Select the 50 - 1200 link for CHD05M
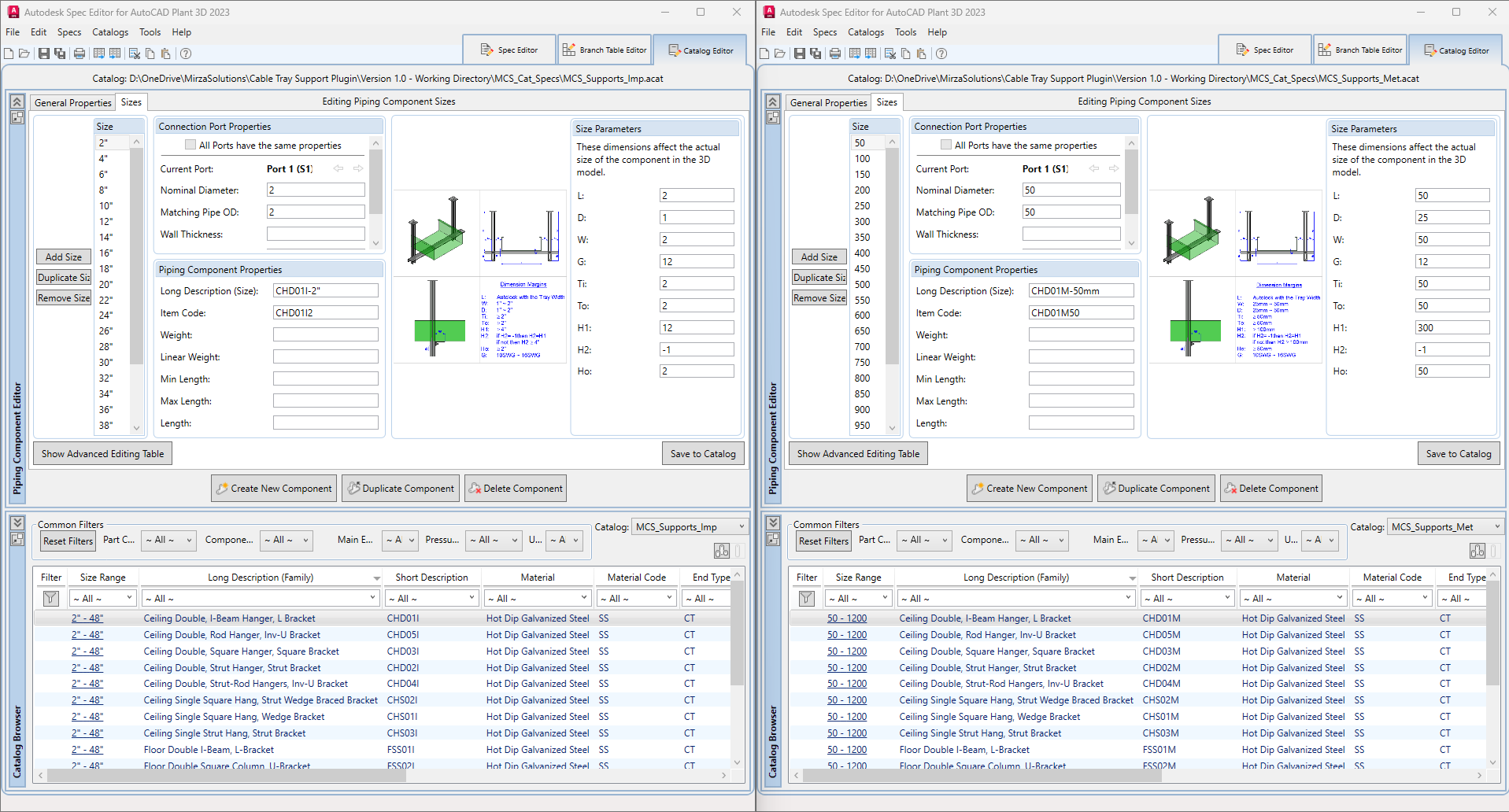 (846, 635)
